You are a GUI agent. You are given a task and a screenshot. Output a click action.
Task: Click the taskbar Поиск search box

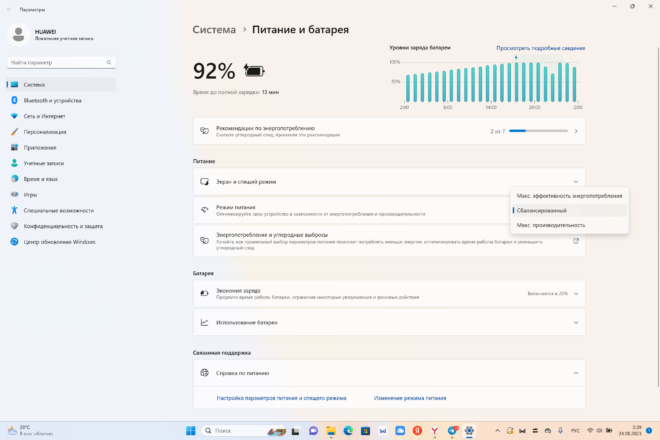tap(244, 431)
